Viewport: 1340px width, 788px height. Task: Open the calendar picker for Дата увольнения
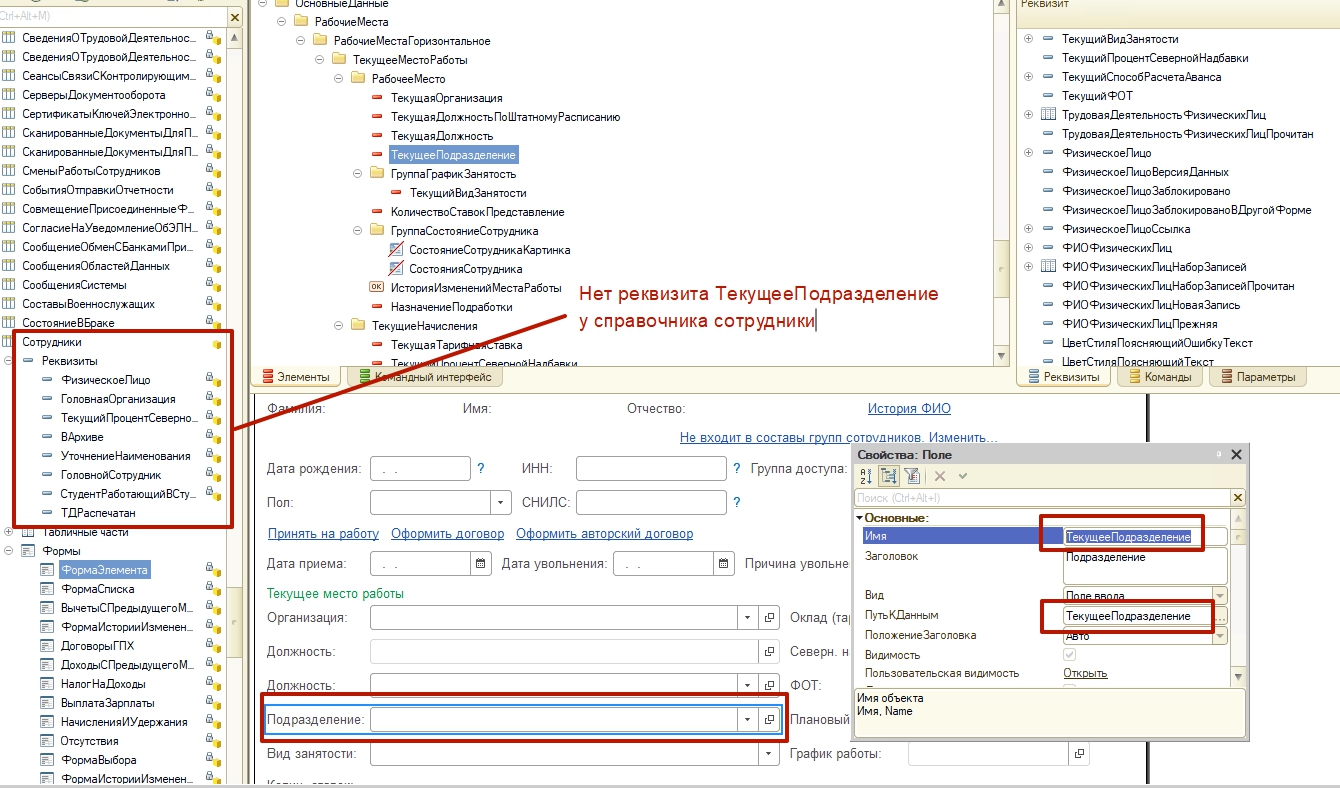tap(723, 564)
